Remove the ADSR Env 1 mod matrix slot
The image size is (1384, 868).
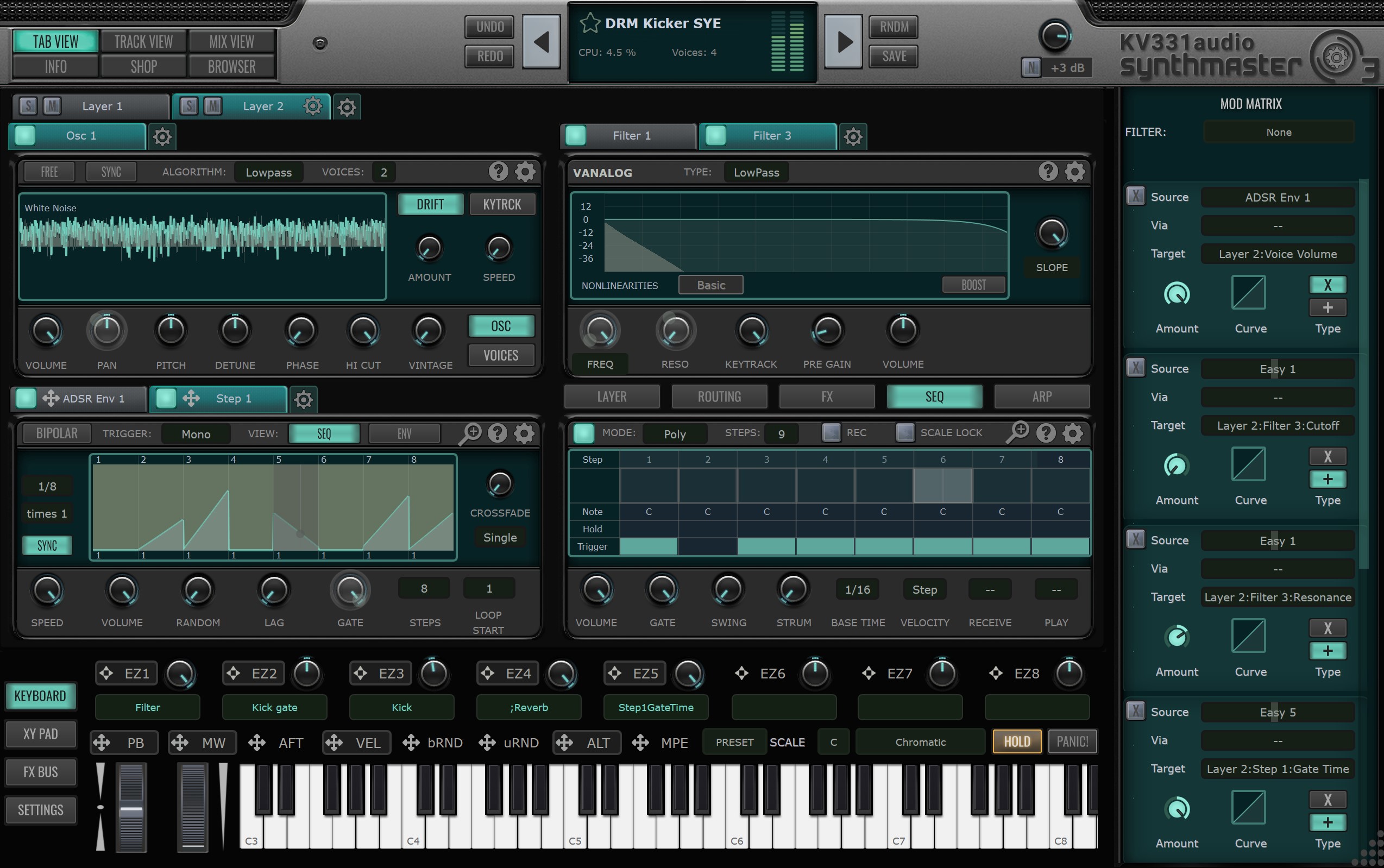[x=1135, y=196]
